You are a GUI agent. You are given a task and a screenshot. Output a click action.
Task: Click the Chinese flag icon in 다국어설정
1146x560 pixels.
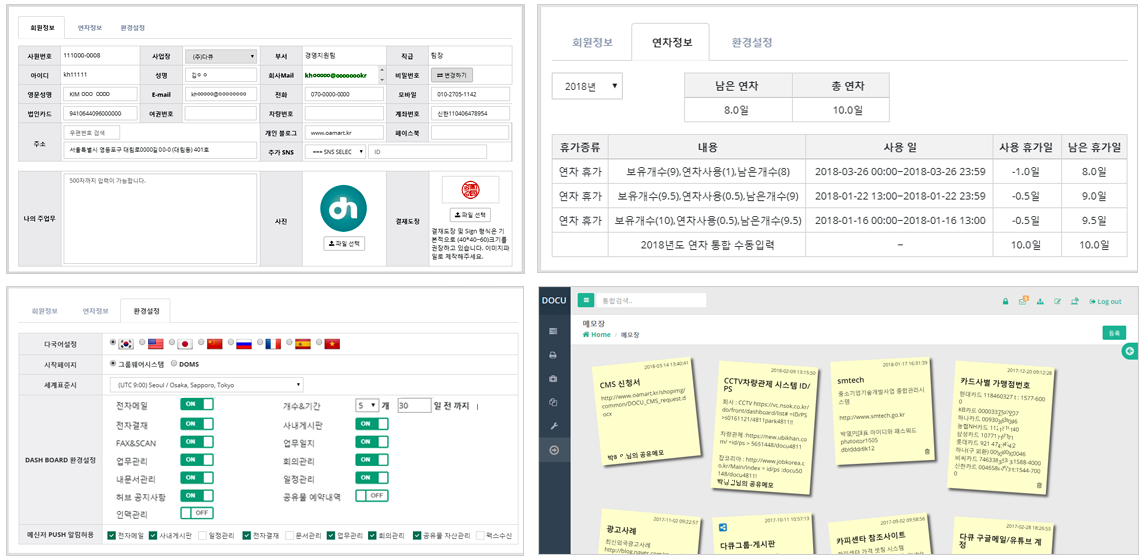click(214, 343)
